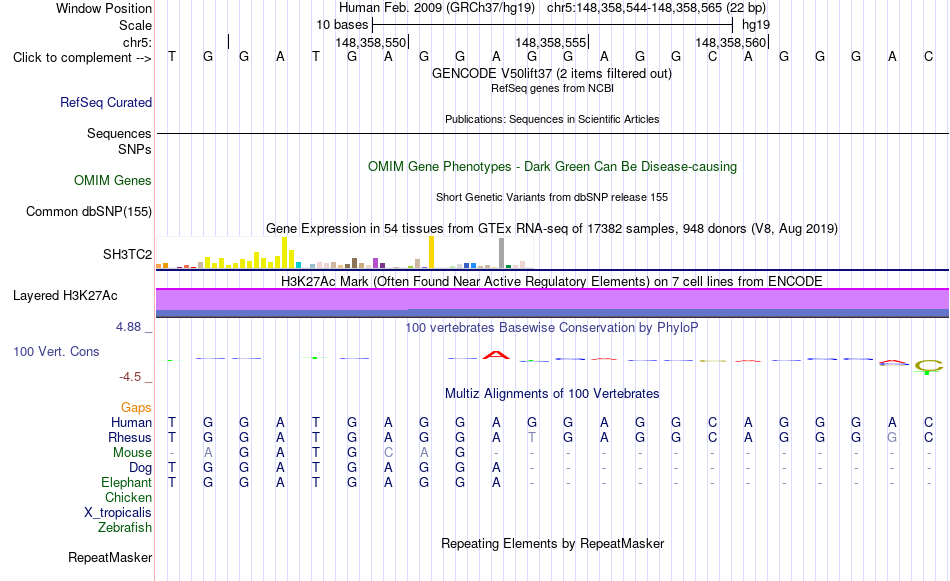Click the Dog alignment row label

coord(140,468)
